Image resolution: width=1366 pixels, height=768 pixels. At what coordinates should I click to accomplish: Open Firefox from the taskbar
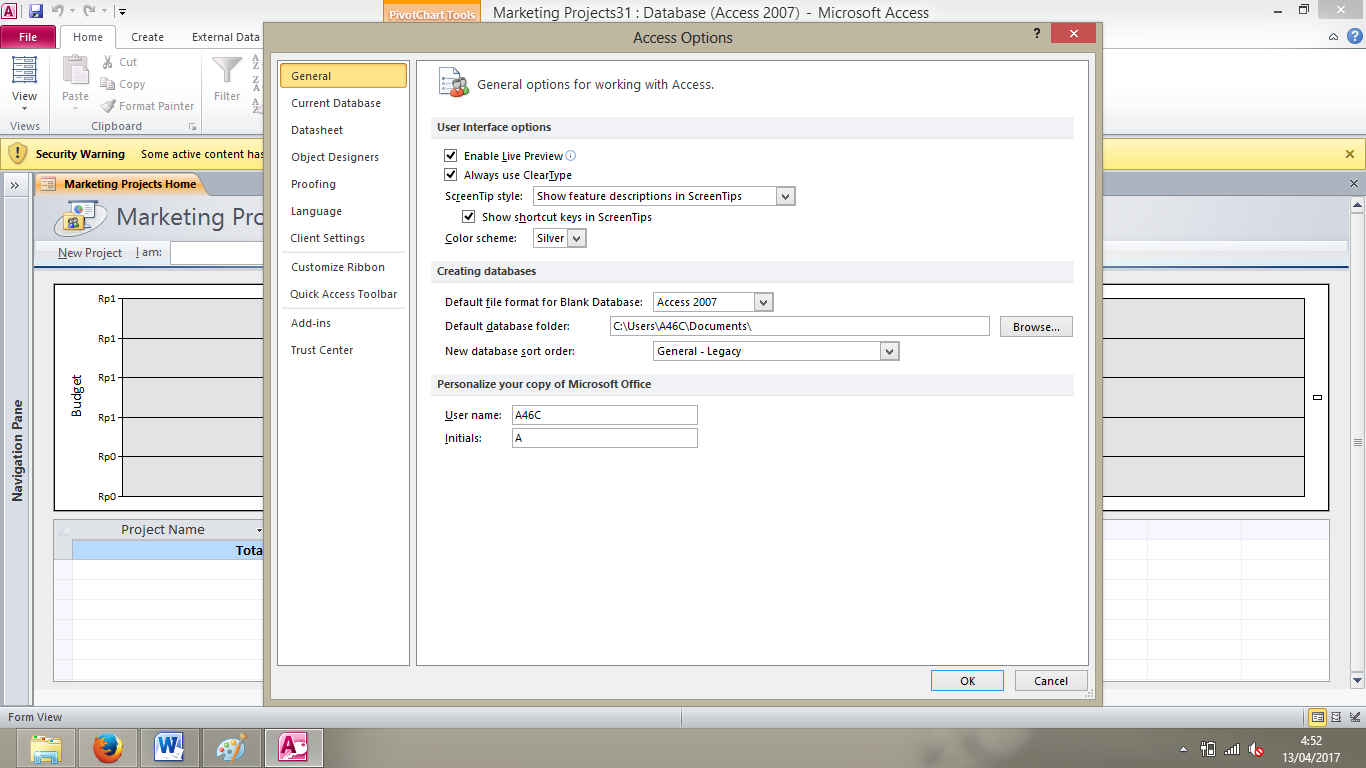(108, 748)
